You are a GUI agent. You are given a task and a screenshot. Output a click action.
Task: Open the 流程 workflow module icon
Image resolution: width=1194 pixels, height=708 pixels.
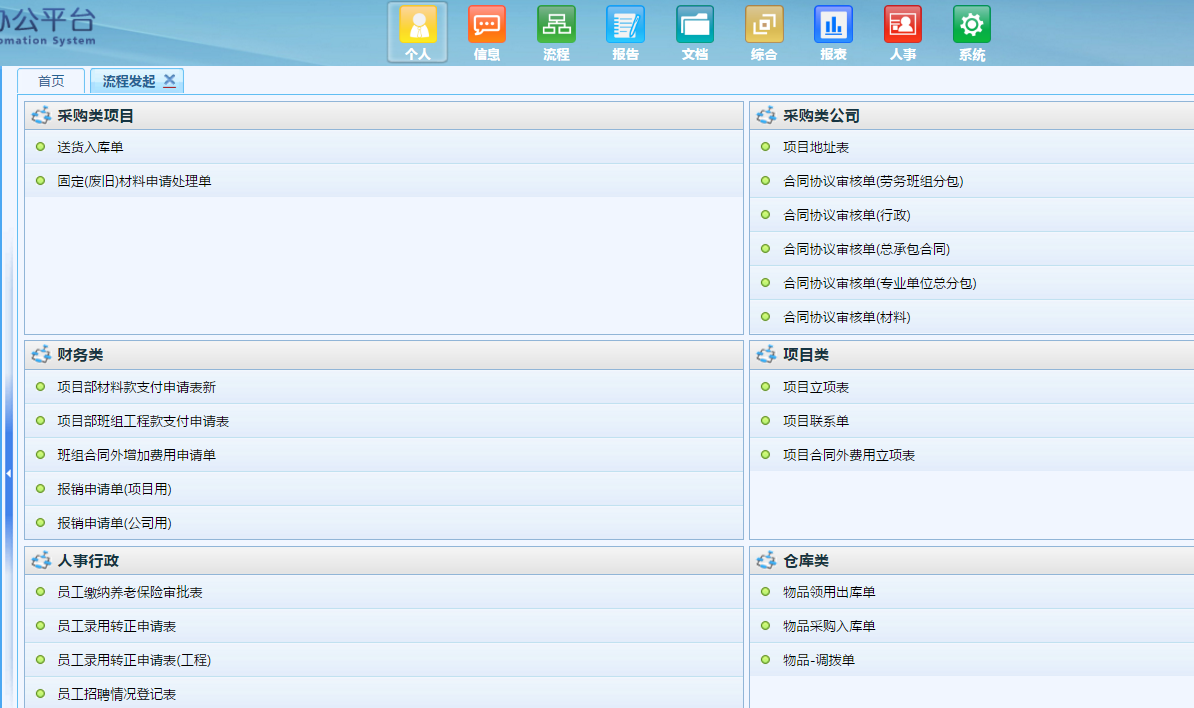click(x=556, y=32)
